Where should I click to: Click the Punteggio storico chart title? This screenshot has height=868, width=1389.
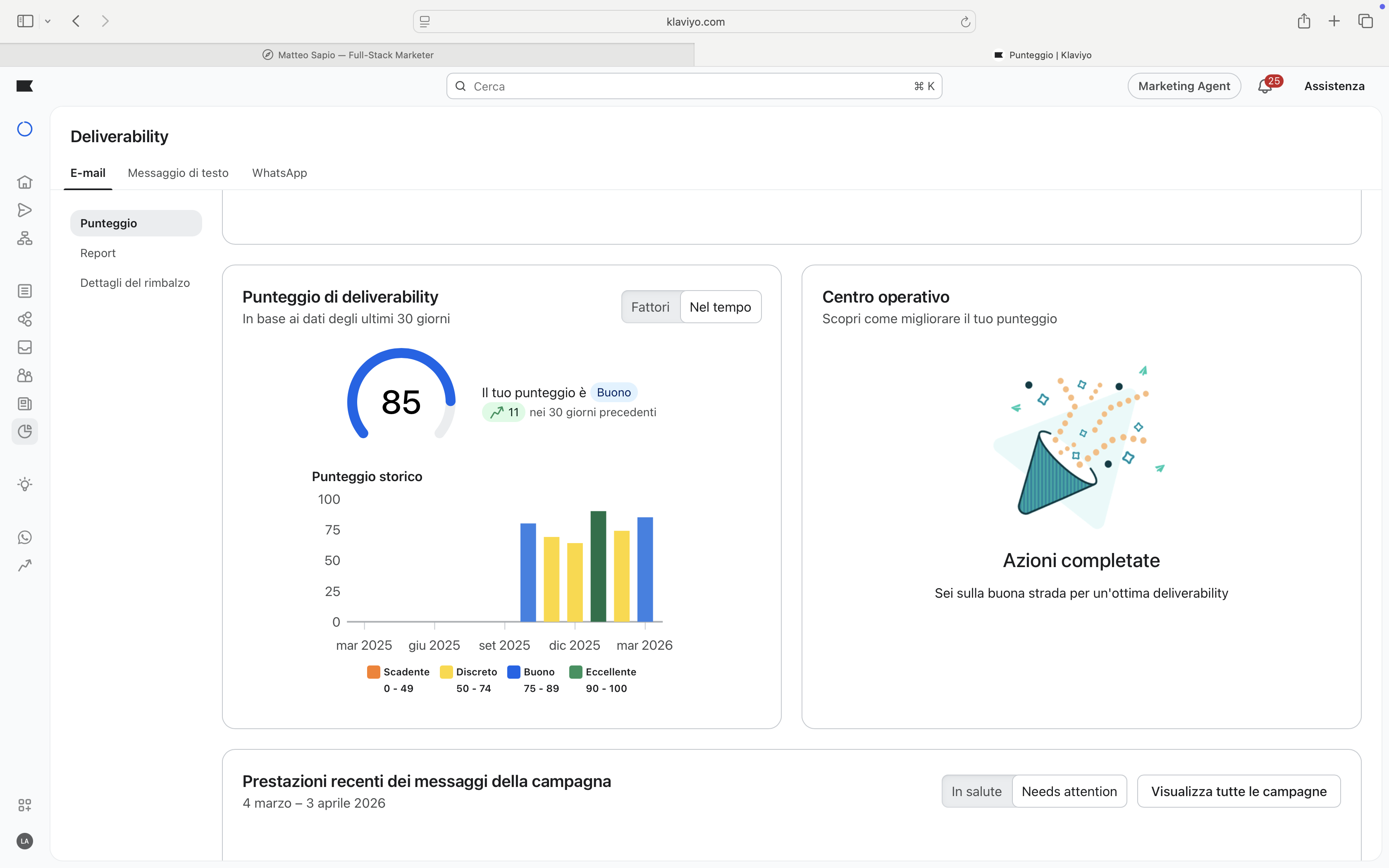[367, 477]
